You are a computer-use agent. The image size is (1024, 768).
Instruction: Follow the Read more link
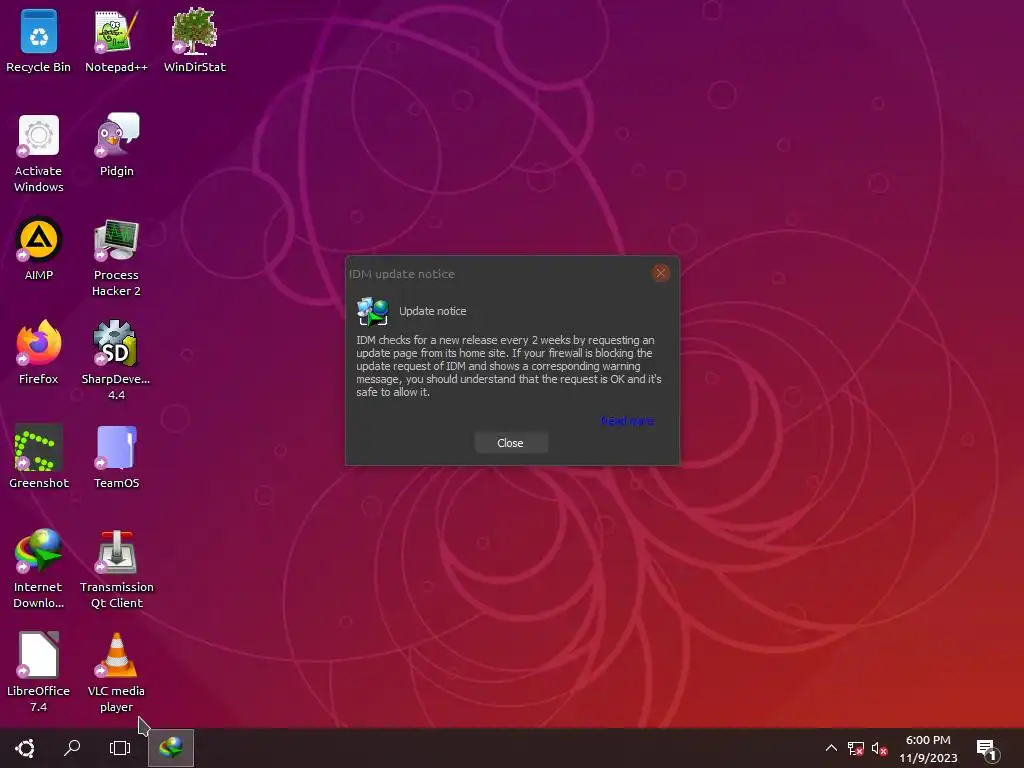[628, 421]
